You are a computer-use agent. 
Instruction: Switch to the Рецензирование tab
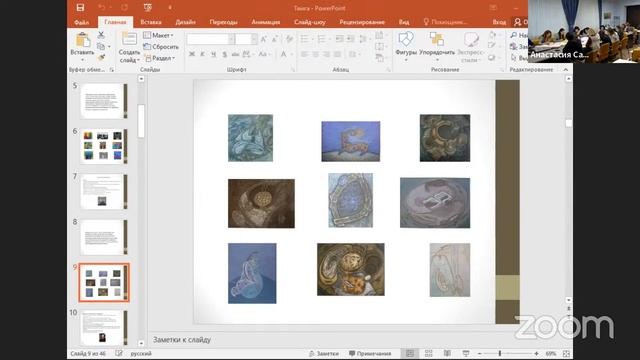pyautogui.click(x=362, y=22)
